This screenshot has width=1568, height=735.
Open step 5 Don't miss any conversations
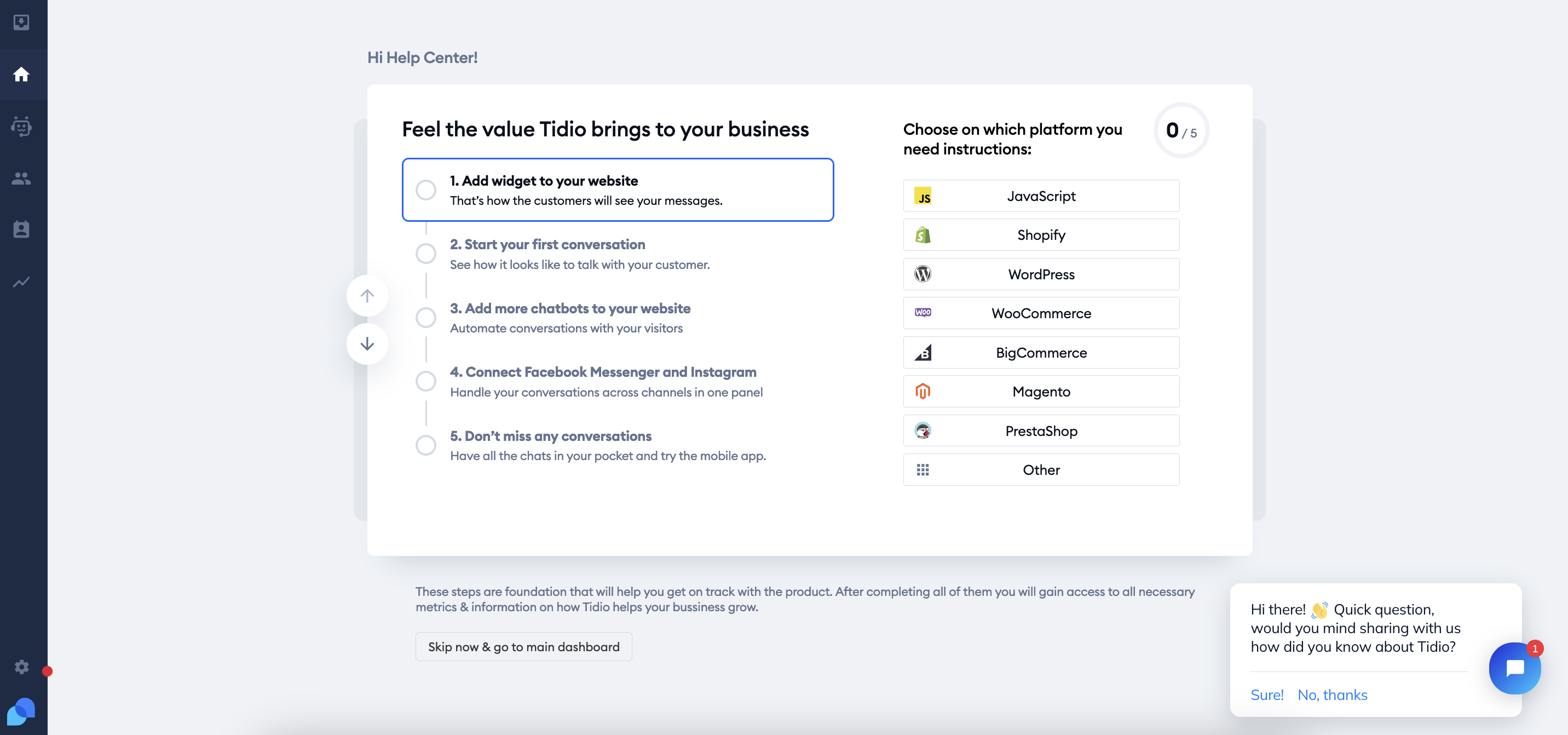coord(618,446)
